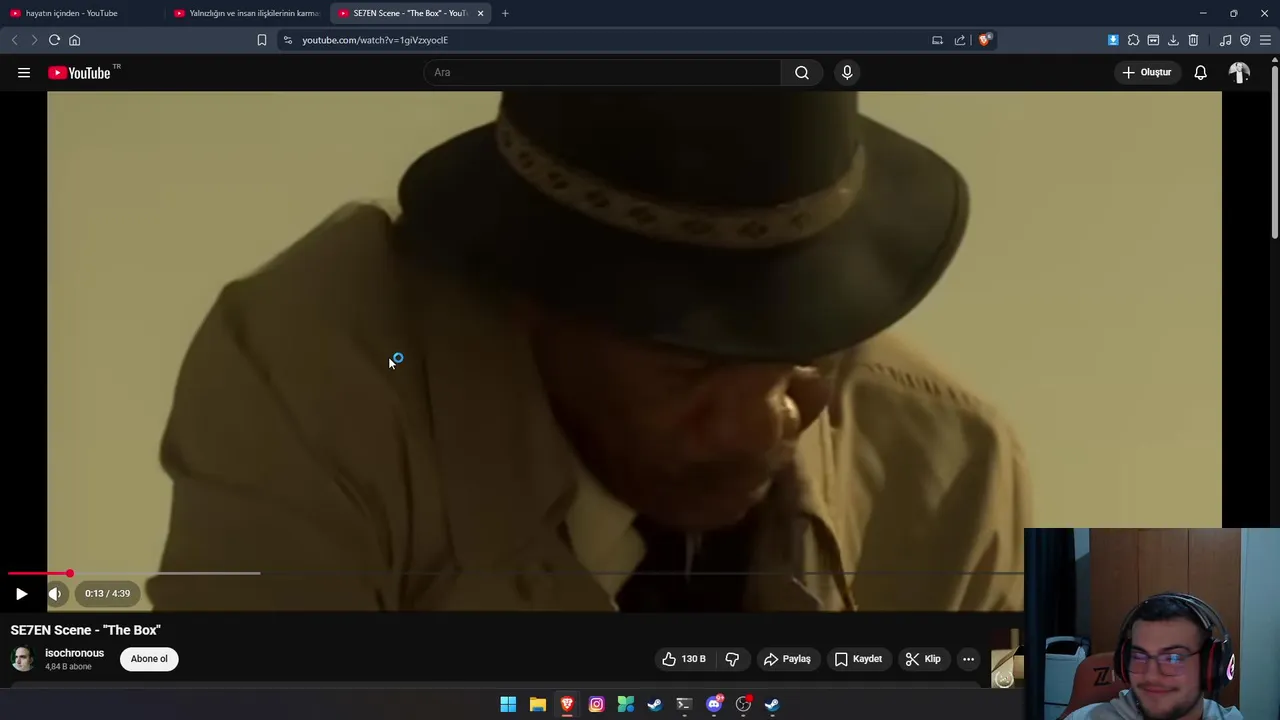Image resolution: width=1280 pixels, height=720 pixels.
Task: Like the video with 130 B likes
Action: tap(684, 659)
